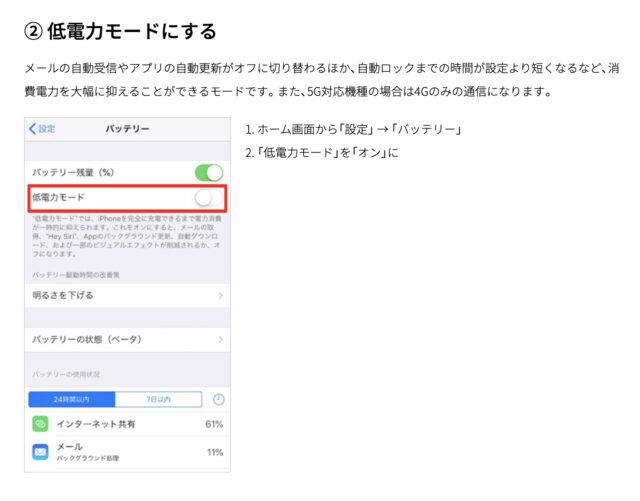Image resolution: width=640 pixels, height=501 pixels.
Task: Toggle the バッテリー残量 (%) switch
Action: [x=209, y=173]
